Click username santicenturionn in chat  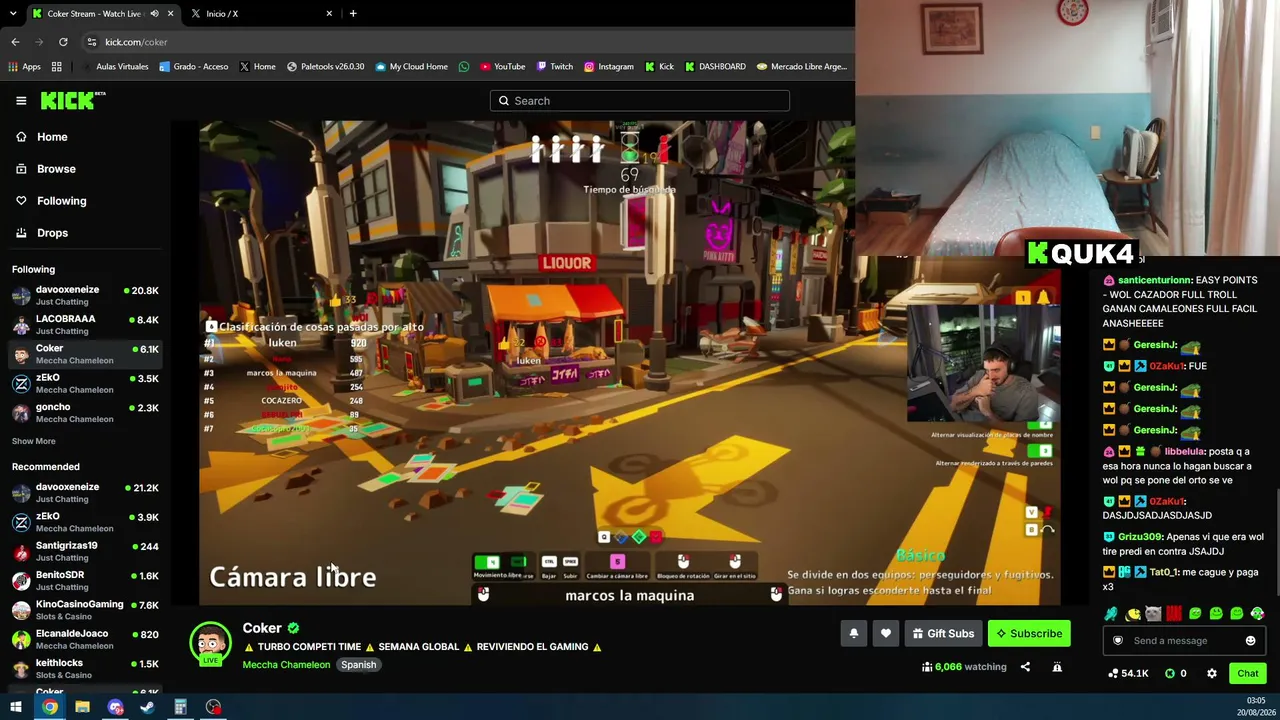pos(1155,280)
